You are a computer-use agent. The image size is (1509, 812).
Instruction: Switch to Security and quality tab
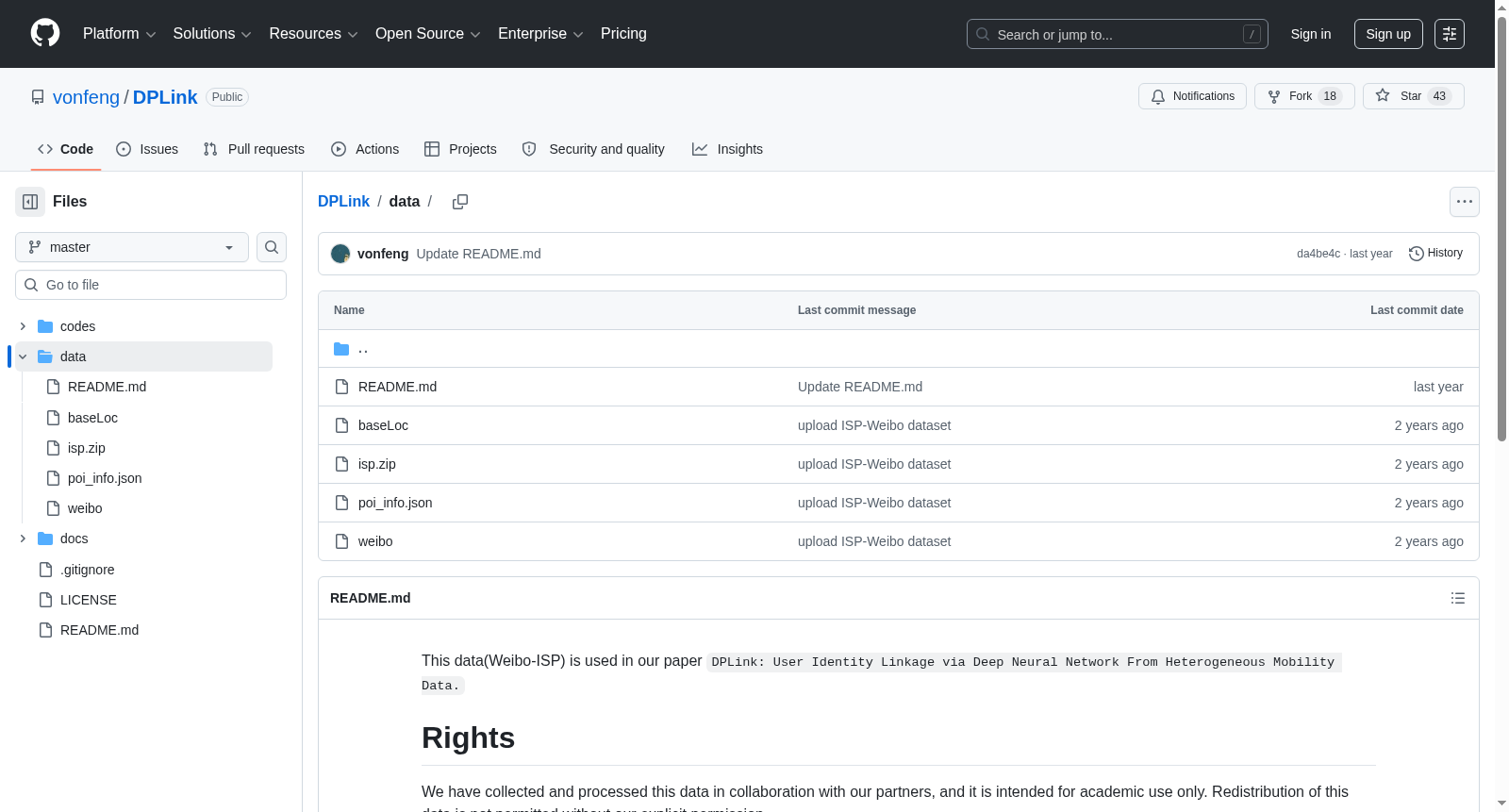pyautogui.click(x=593, y=149)
